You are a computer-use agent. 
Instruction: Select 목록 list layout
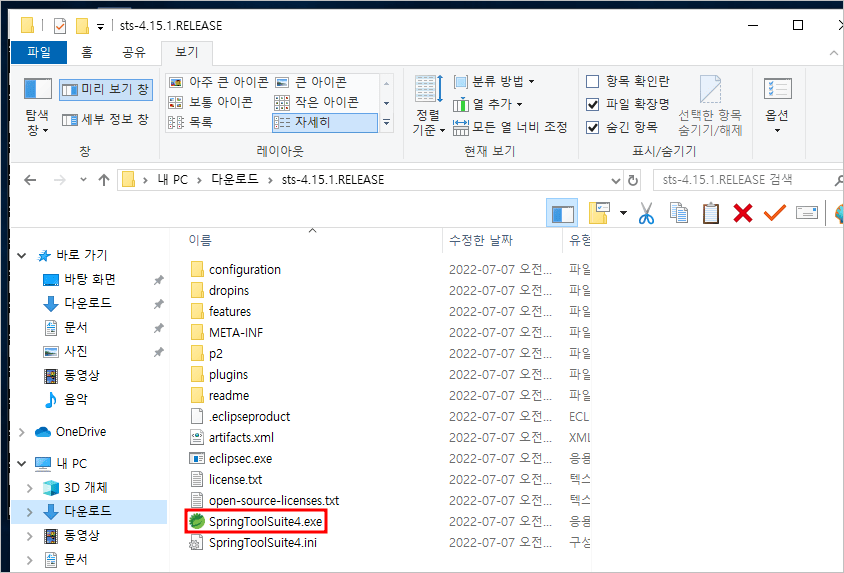tap(191, 123)
